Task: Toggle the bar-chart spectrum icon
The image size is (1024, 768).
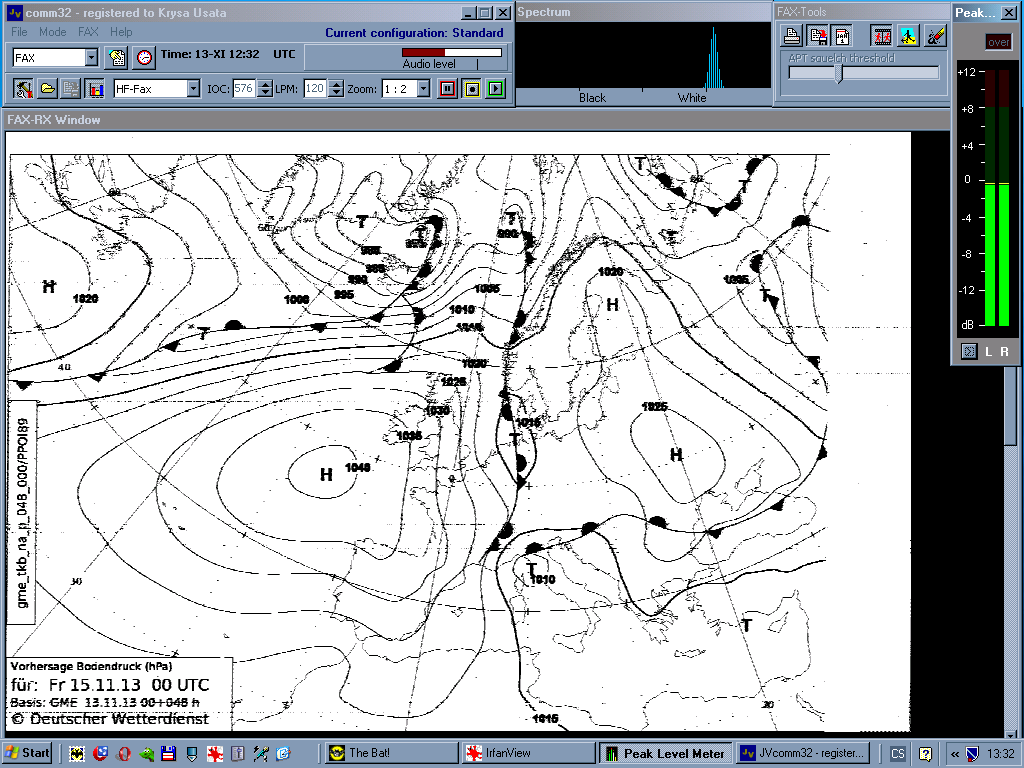Action: 95,88
